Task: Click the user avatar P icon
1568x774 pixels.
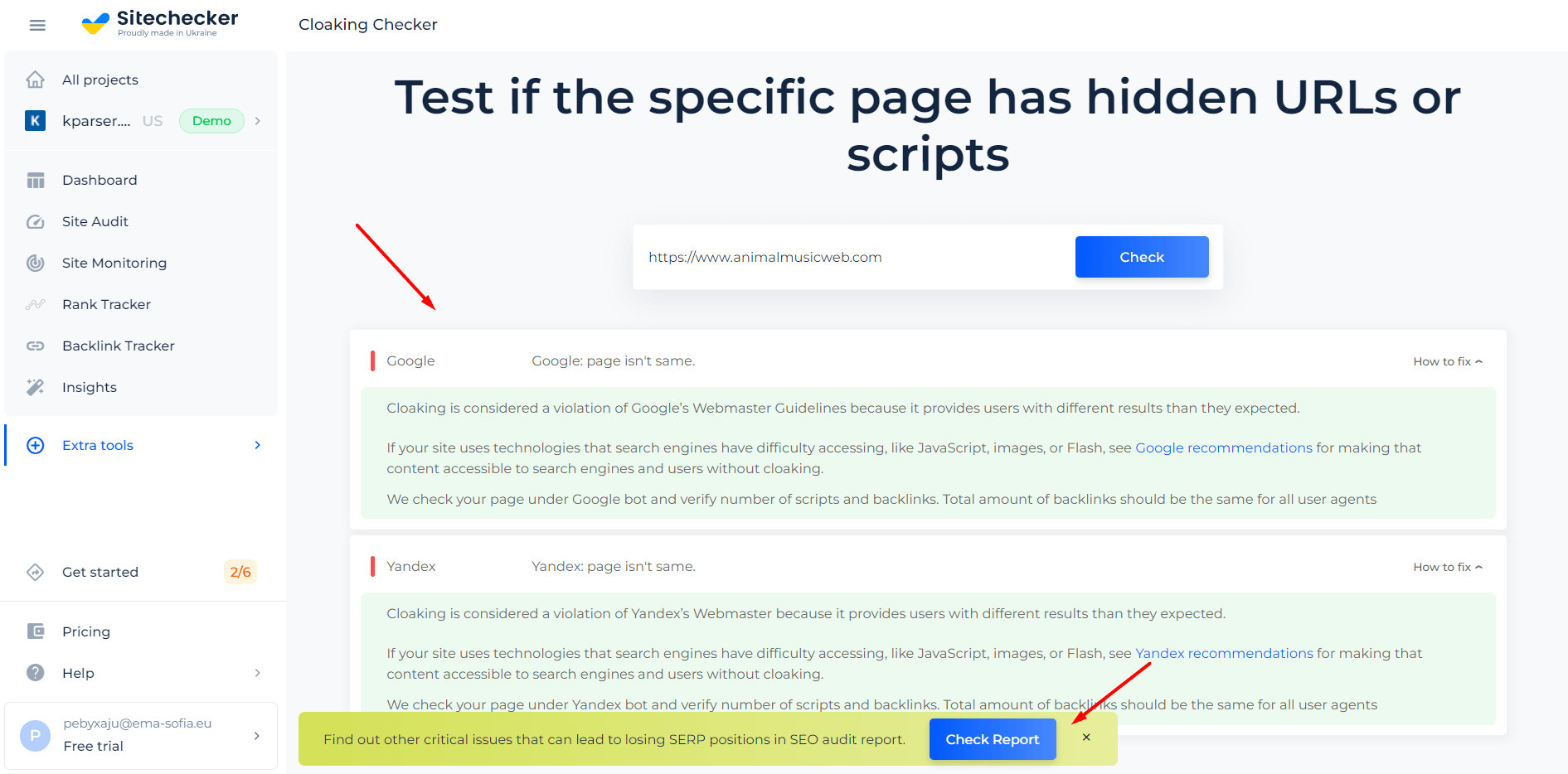Action: point(35,736)
